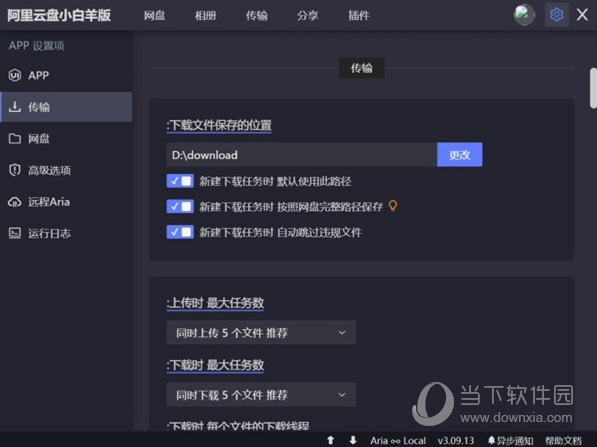Image resolution: width=597 pixels, height=447 pixels.
Task: Click the v3.09.13 version label
Action: [456, 441]
